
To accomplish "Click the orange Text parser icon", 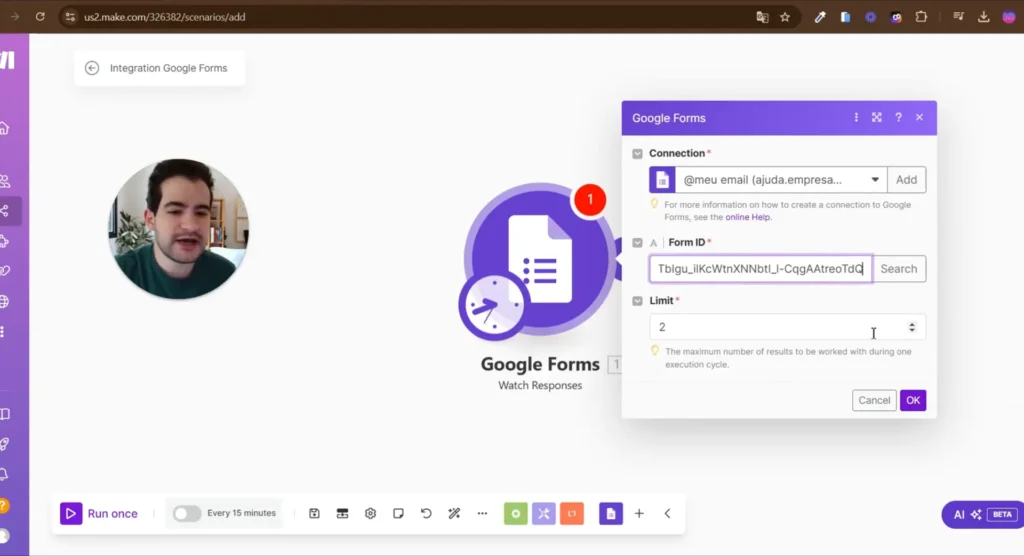I will click(x=572, y=514).
